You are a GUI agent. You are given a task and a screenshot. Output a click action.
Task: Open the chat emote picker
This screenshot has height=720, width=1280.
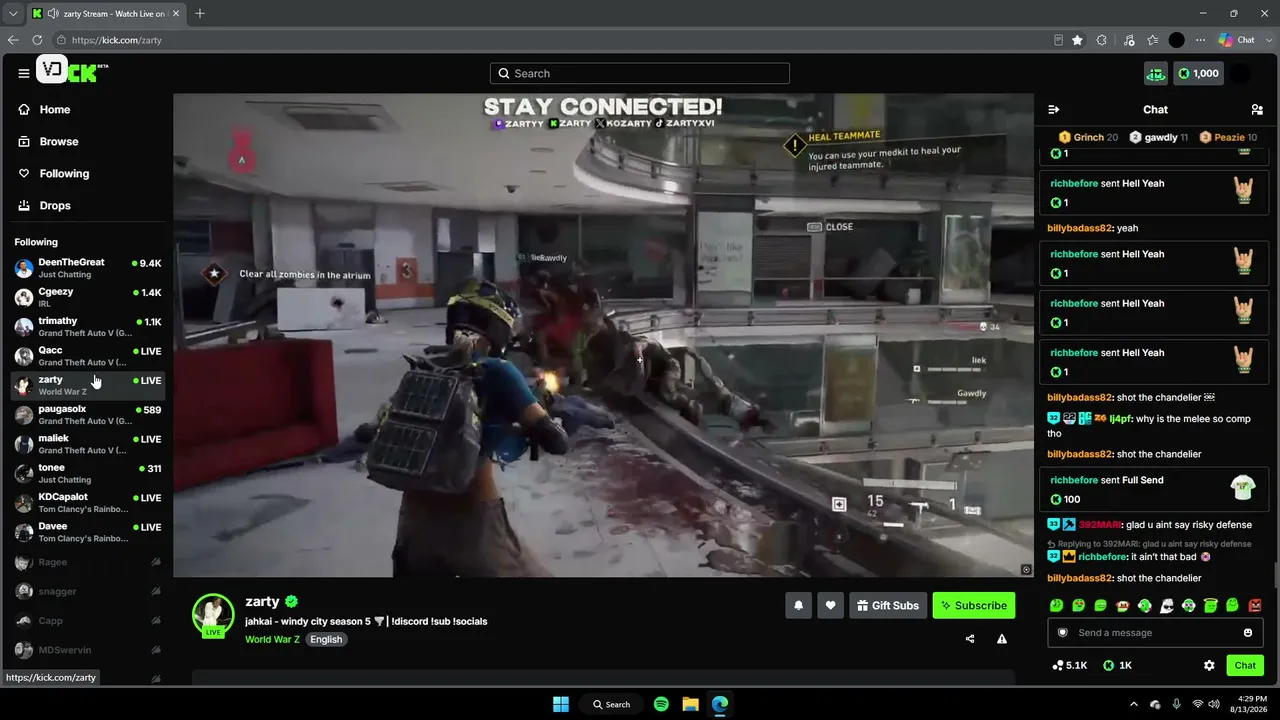coord(1248,633)
